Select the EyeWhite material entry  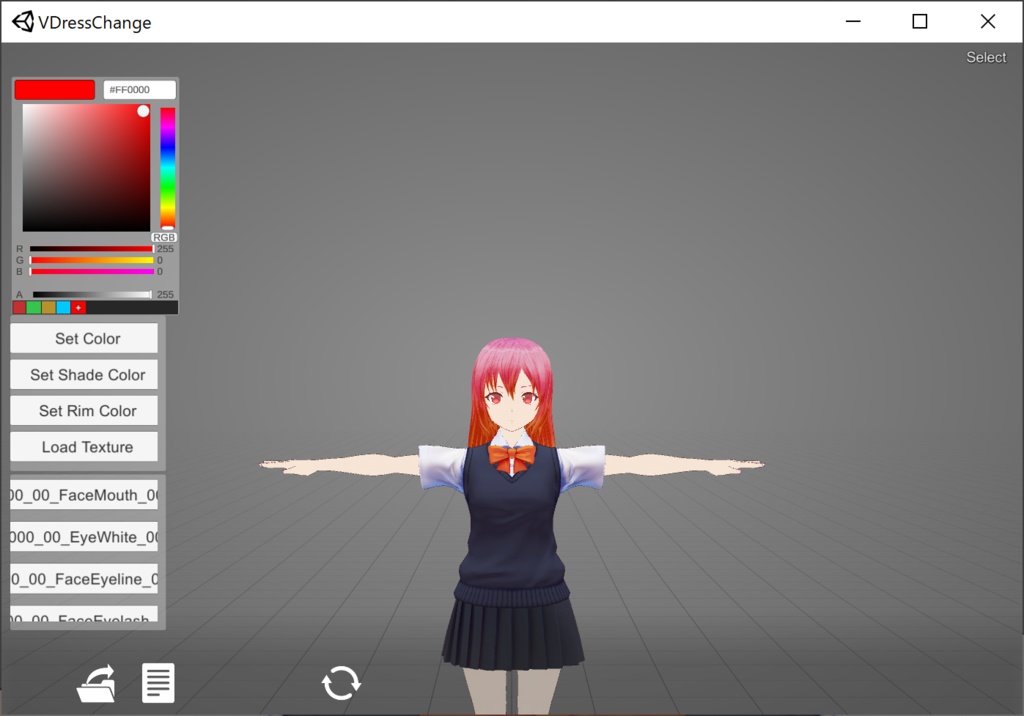coord(83,537)
